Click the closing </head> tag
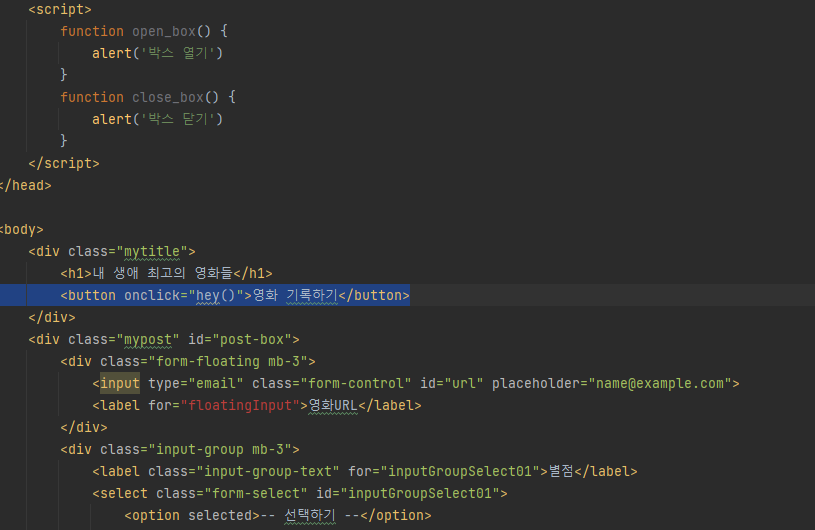Screen dimensions: 815x530 tap(25, 186)
